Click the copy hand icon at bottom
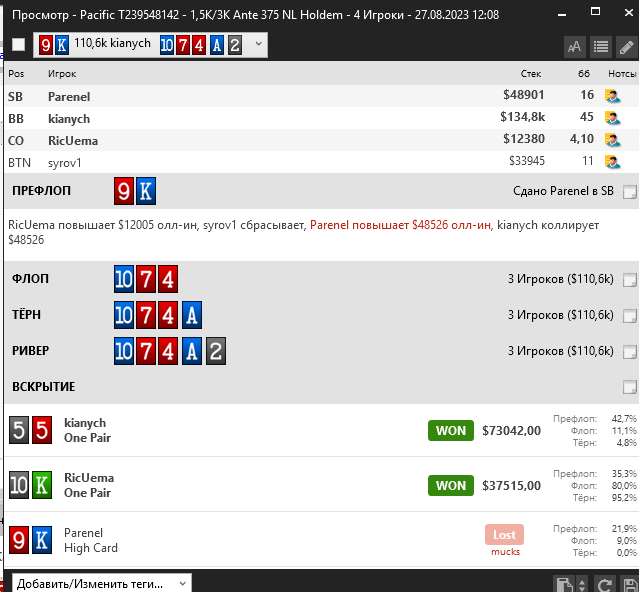This screenshot has width=639, height=592. [x=565, y=584]
